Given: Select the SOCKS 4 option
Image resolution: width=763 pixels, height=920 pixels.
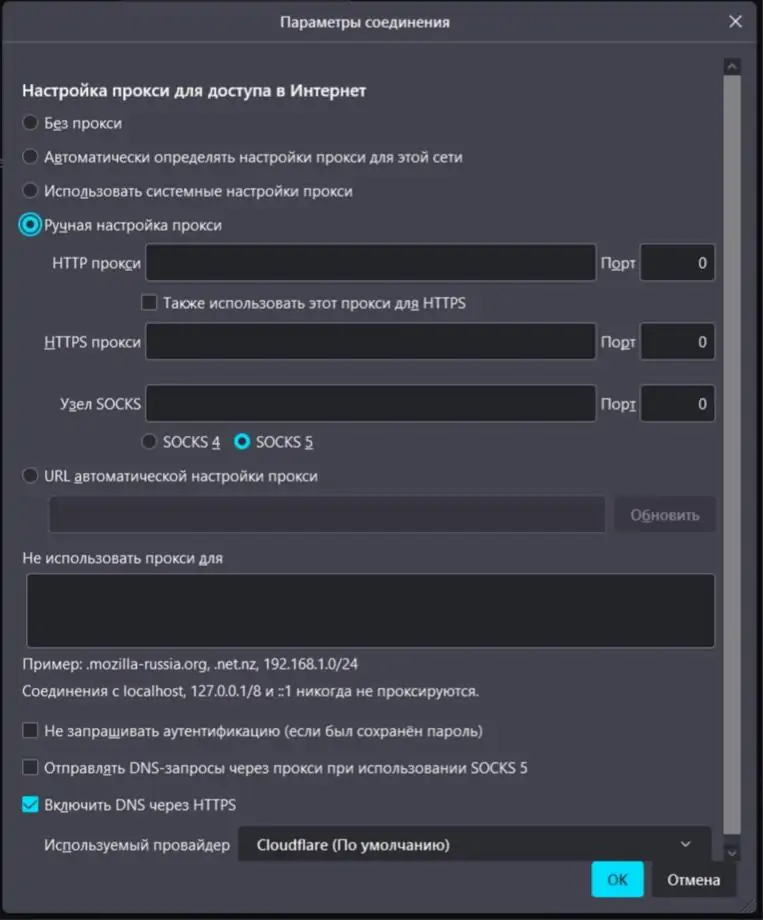Looking at the screenshot, I should click(x=149, y=441).
